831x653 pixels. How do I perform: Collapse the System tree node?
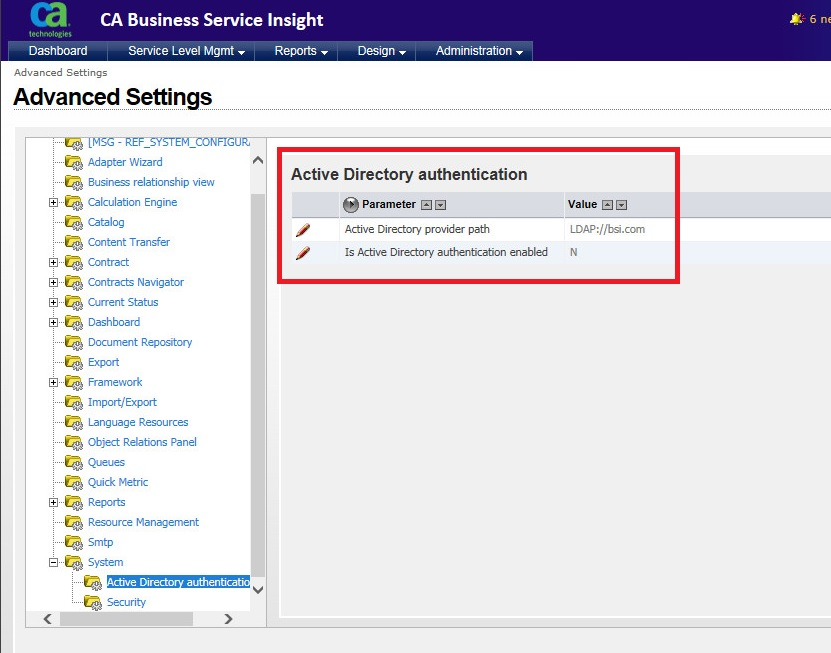coord(53,562)
